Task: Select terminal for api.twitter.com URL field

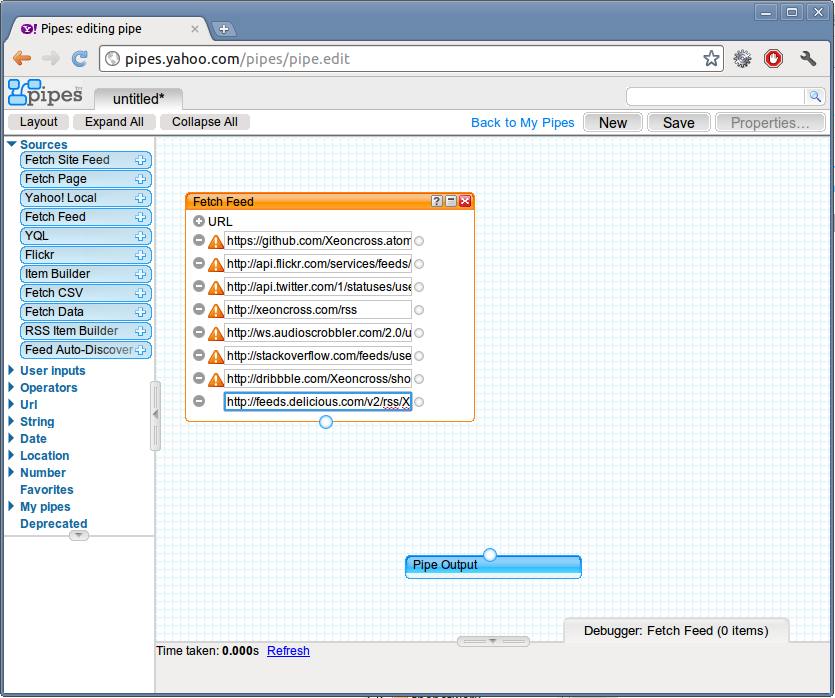Action: (419, 287)
